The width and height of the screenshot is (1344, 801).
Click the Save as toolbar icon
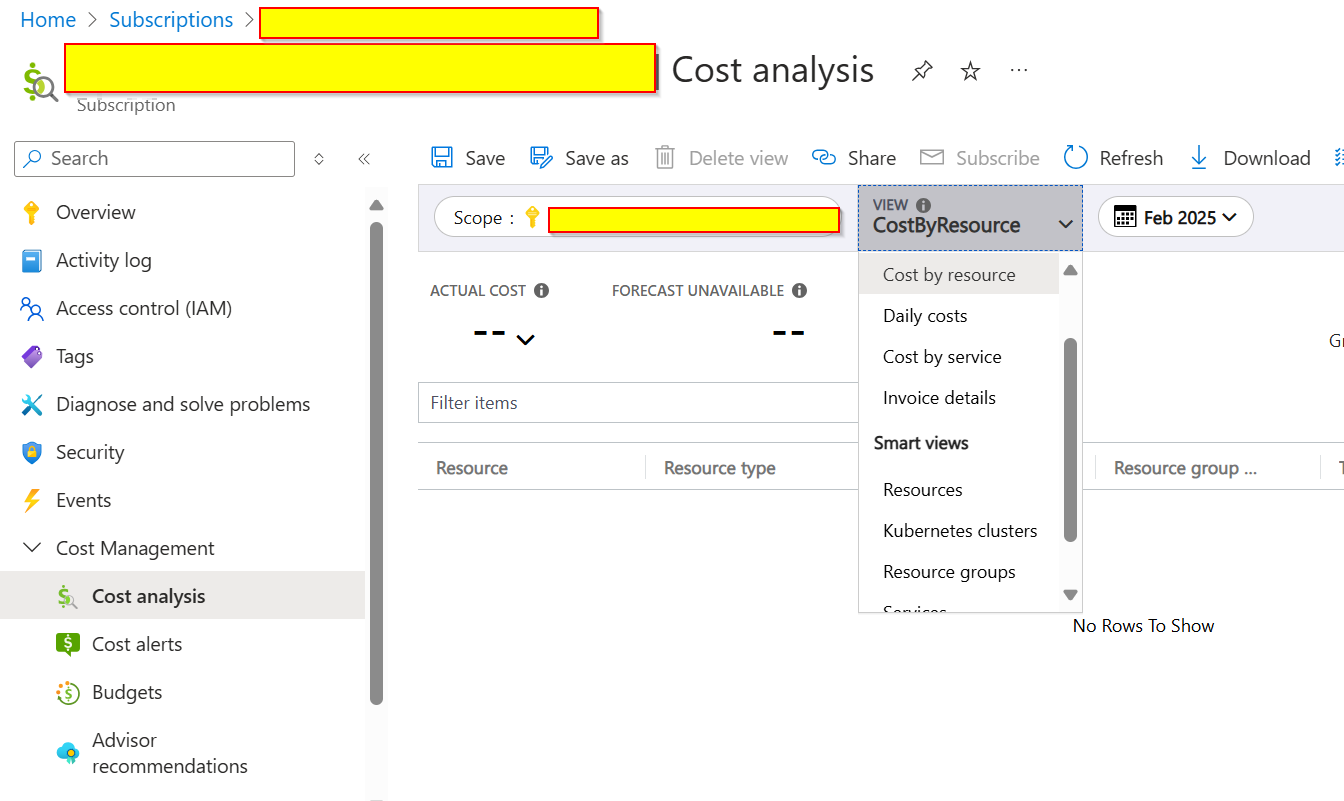point(541,158)
